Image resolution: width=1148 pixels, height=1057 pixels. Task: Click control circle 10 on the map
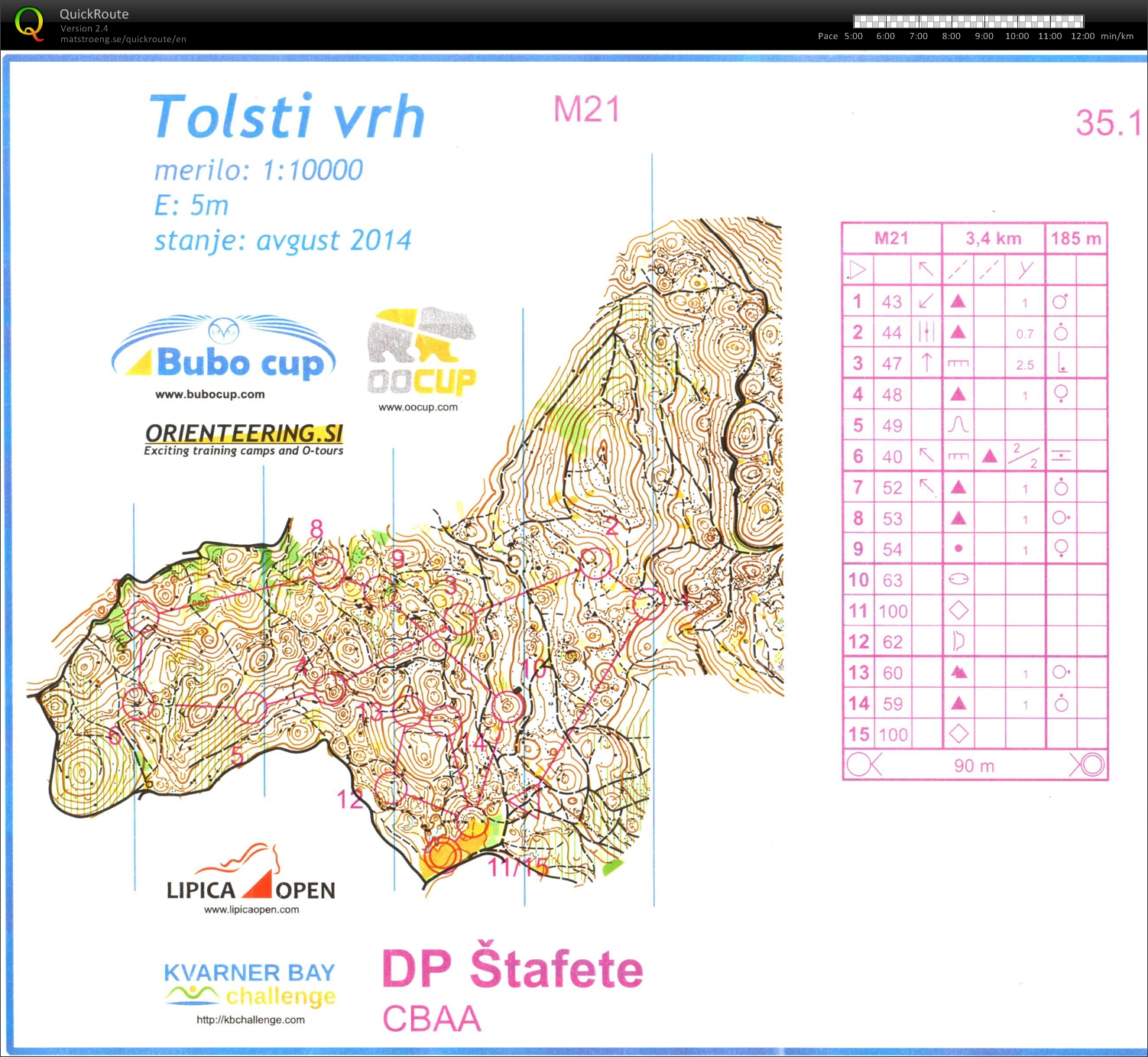pyautogui.click(x=507, y=706)
